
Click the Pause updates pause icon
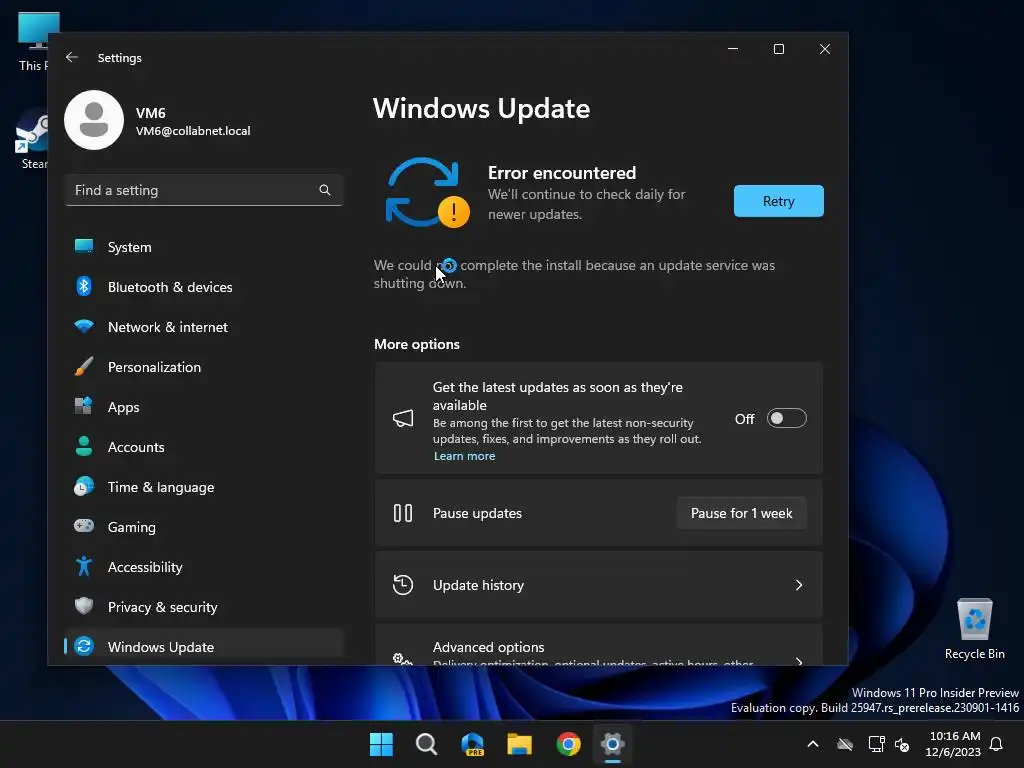[x=403, y=513]
